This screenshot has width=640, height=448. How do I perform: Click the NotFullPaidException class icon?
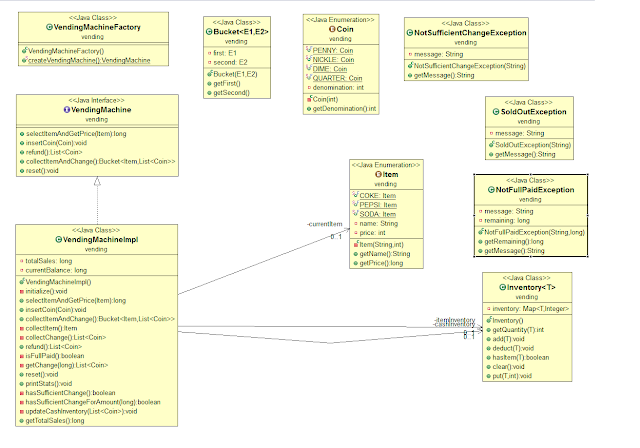pos(491,190)
